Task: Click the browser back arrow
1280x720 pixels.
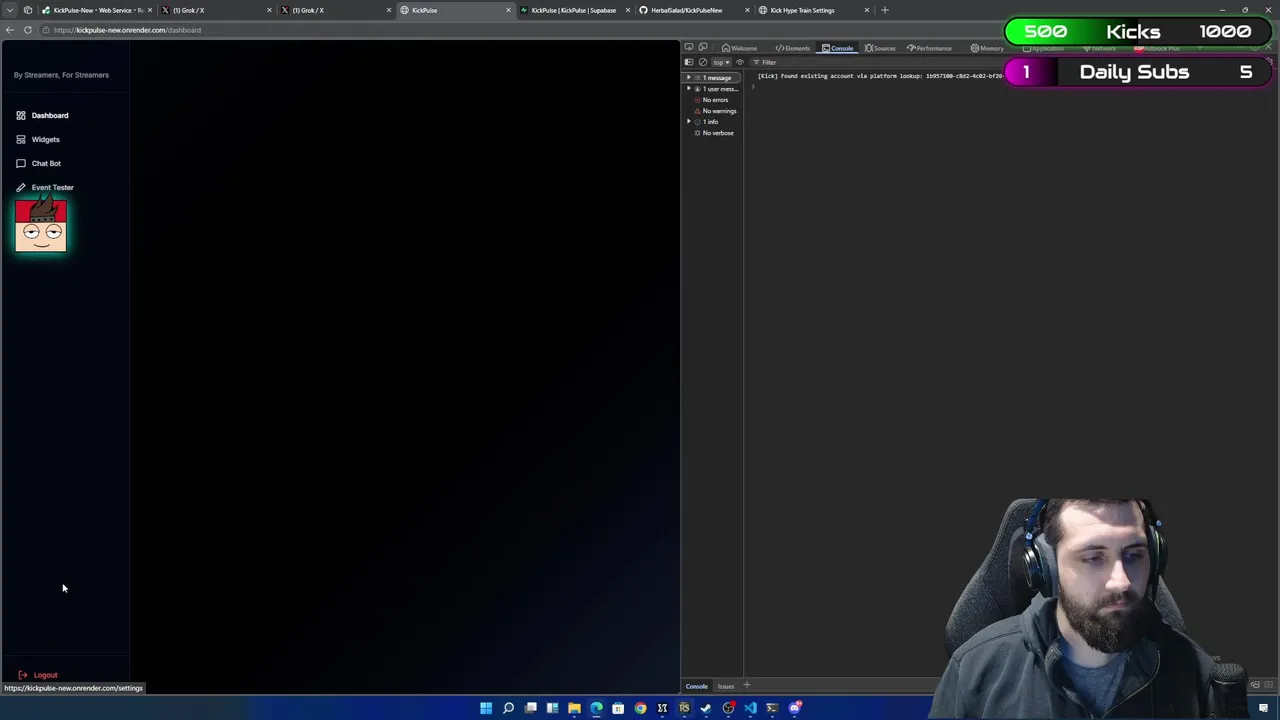Action: click(x=10, y=30)
